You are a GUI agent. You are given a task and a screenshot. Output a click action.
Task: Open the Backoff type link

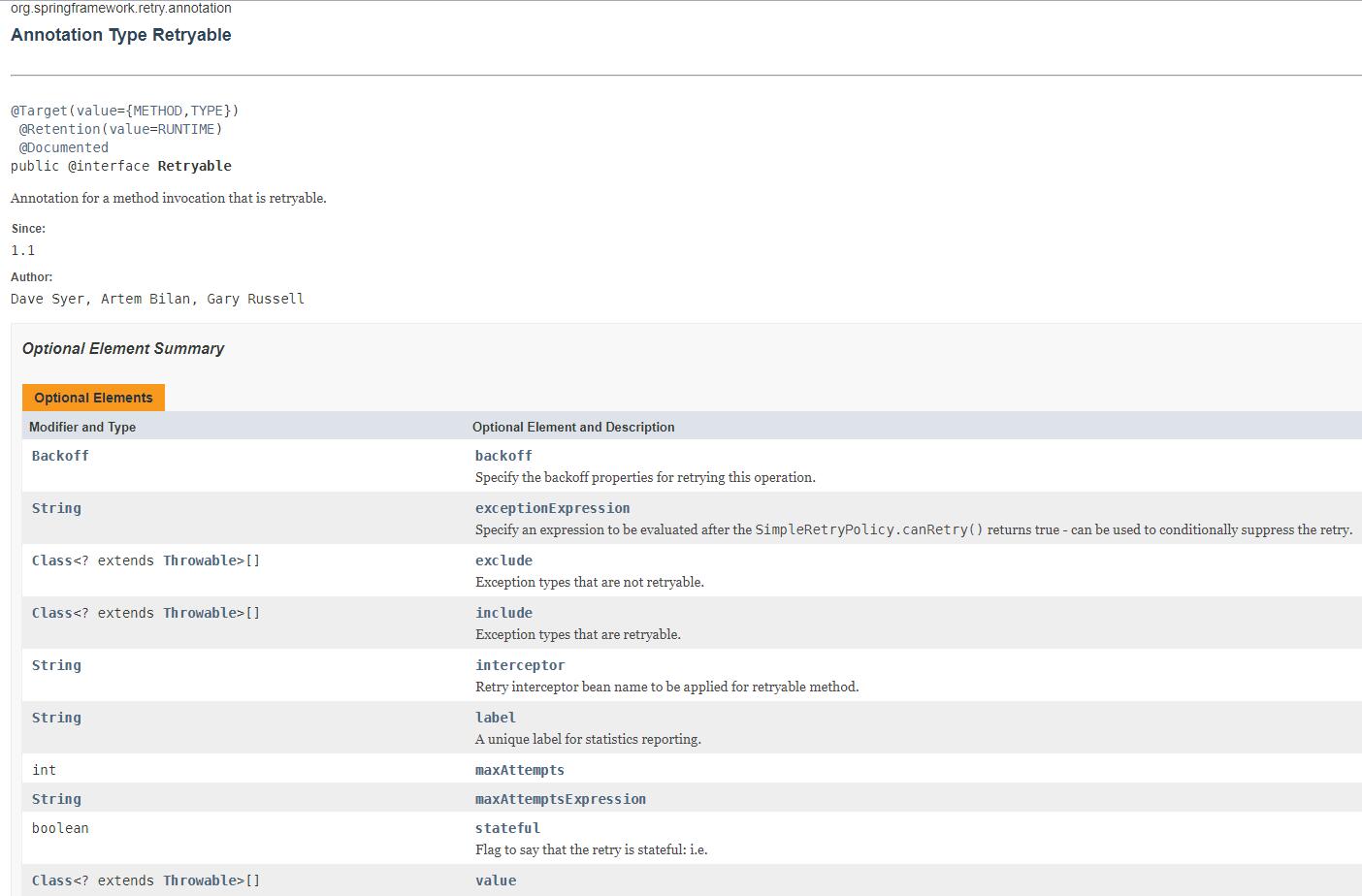click(x=59, y=455)
